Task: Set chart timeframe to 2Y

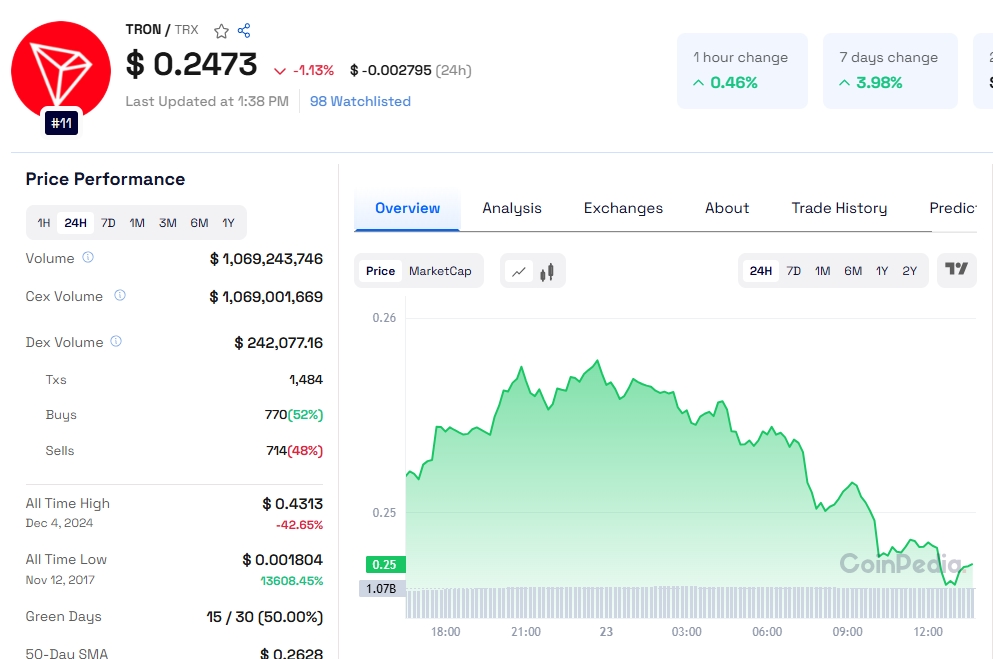Action: [x=909, y=271]
